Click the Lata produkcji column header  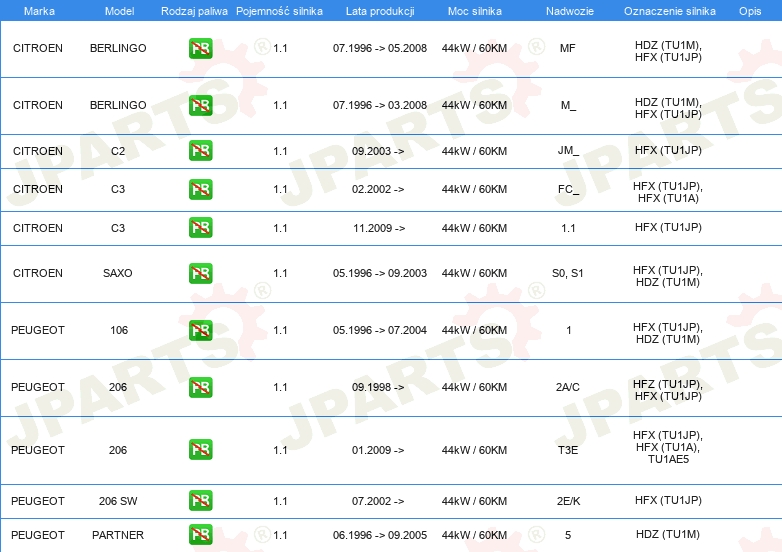coord(379,10)
